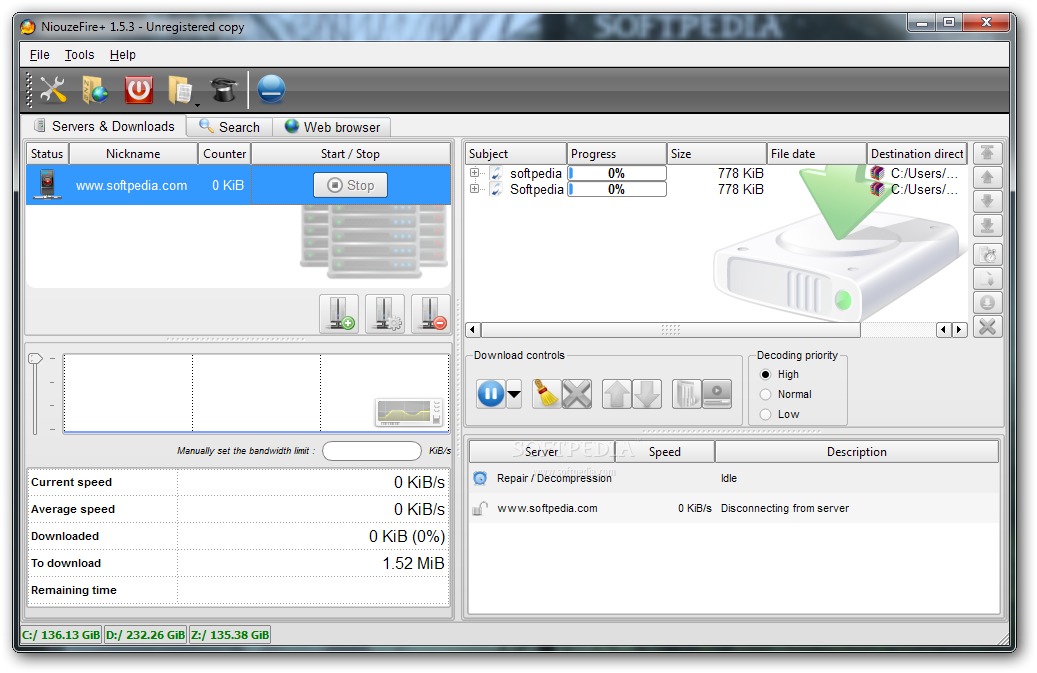Click the broom clean-up icon
The image size is (1037, 673).
coord(546,394)
